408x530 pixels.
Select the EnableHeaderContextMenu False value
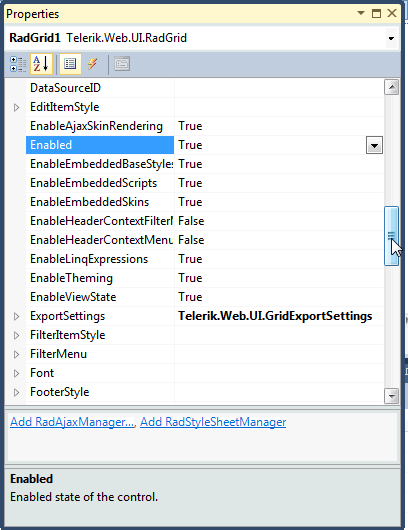(191, 240)
